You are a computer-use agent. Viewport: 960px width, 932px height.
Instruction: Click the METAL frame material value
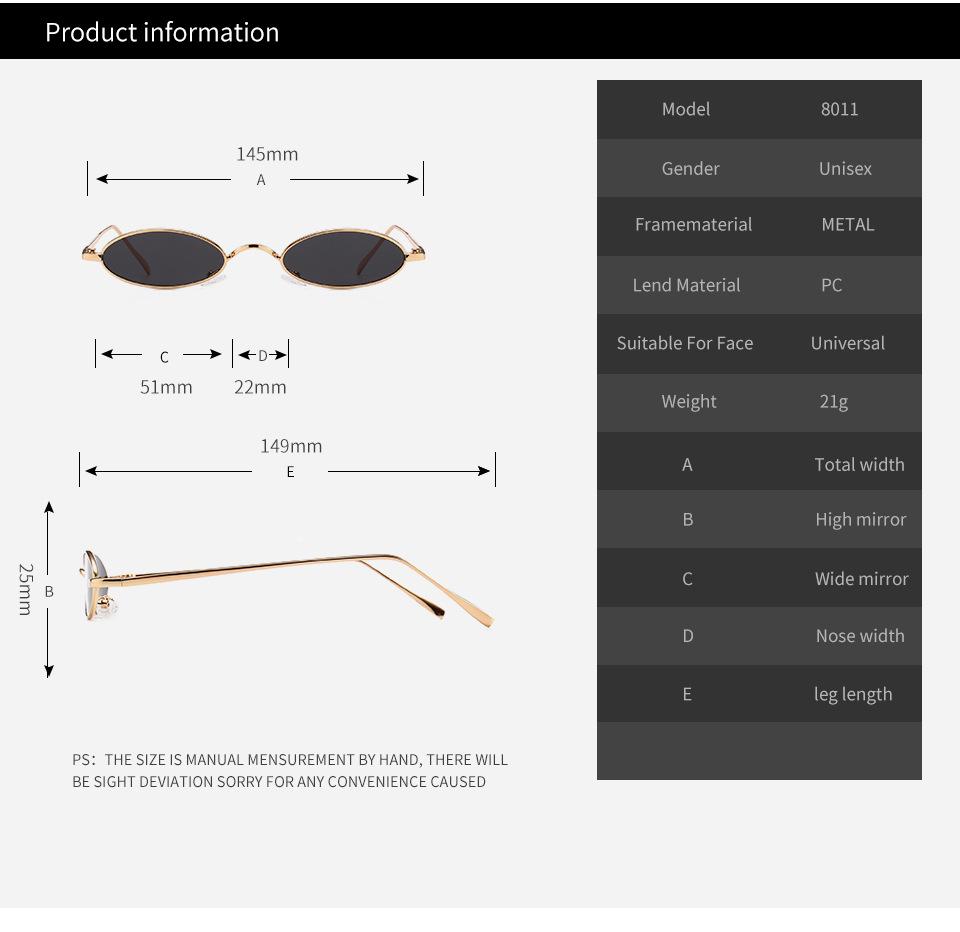848,225
